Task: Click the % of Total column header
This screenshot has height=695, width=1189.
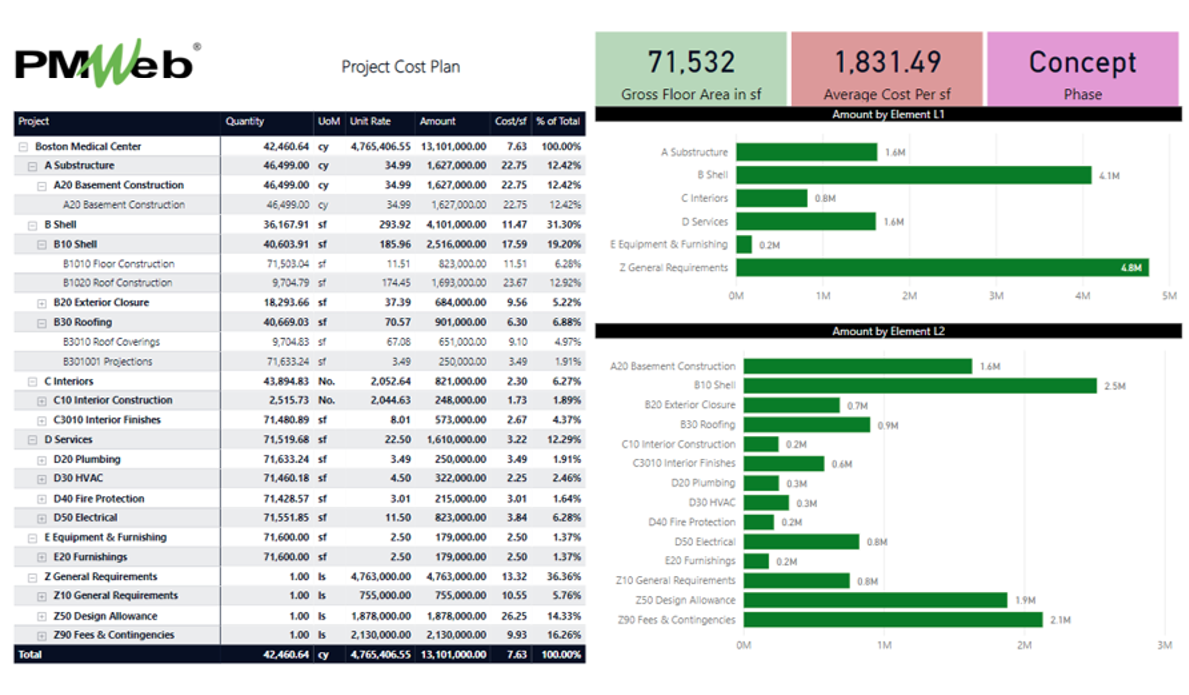Action: [557, 122]
